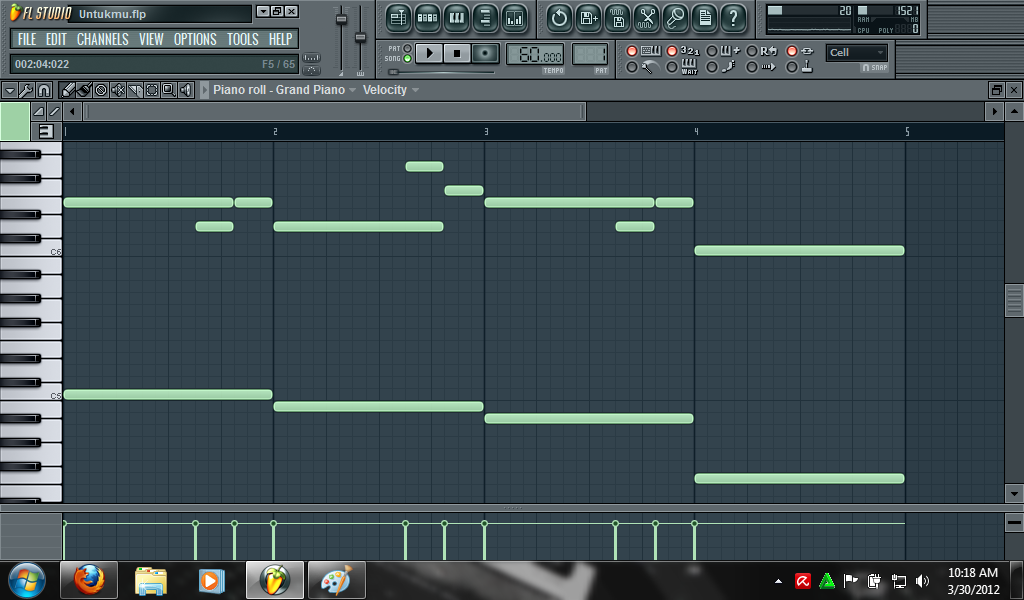Image resolution: width=1024 pixels, height=600 pixels.
Task: Select the Delete tool
Action: pyautogui.click(x=101, y=90)
